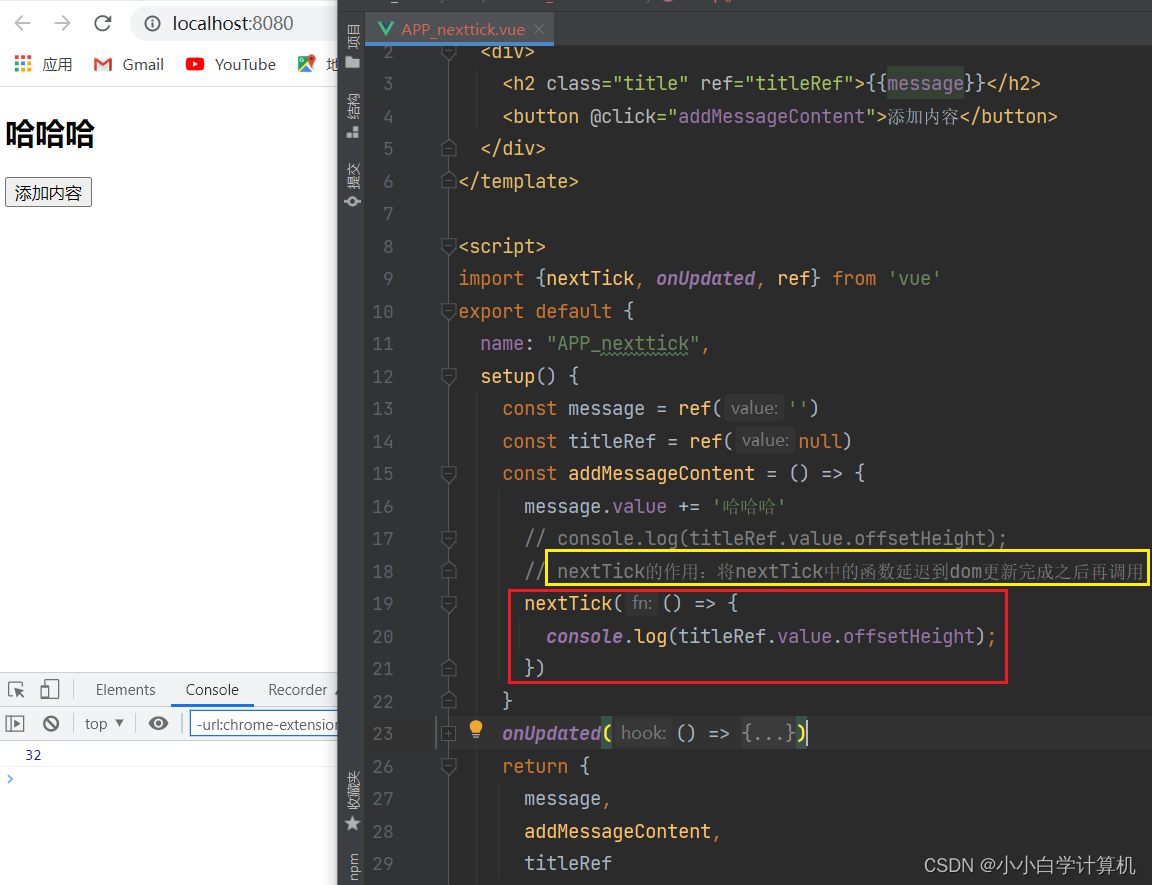Collapse addMessageContent fold on line 15
Viewport: 1152px width, 885px height.
[x=448, y=474]
